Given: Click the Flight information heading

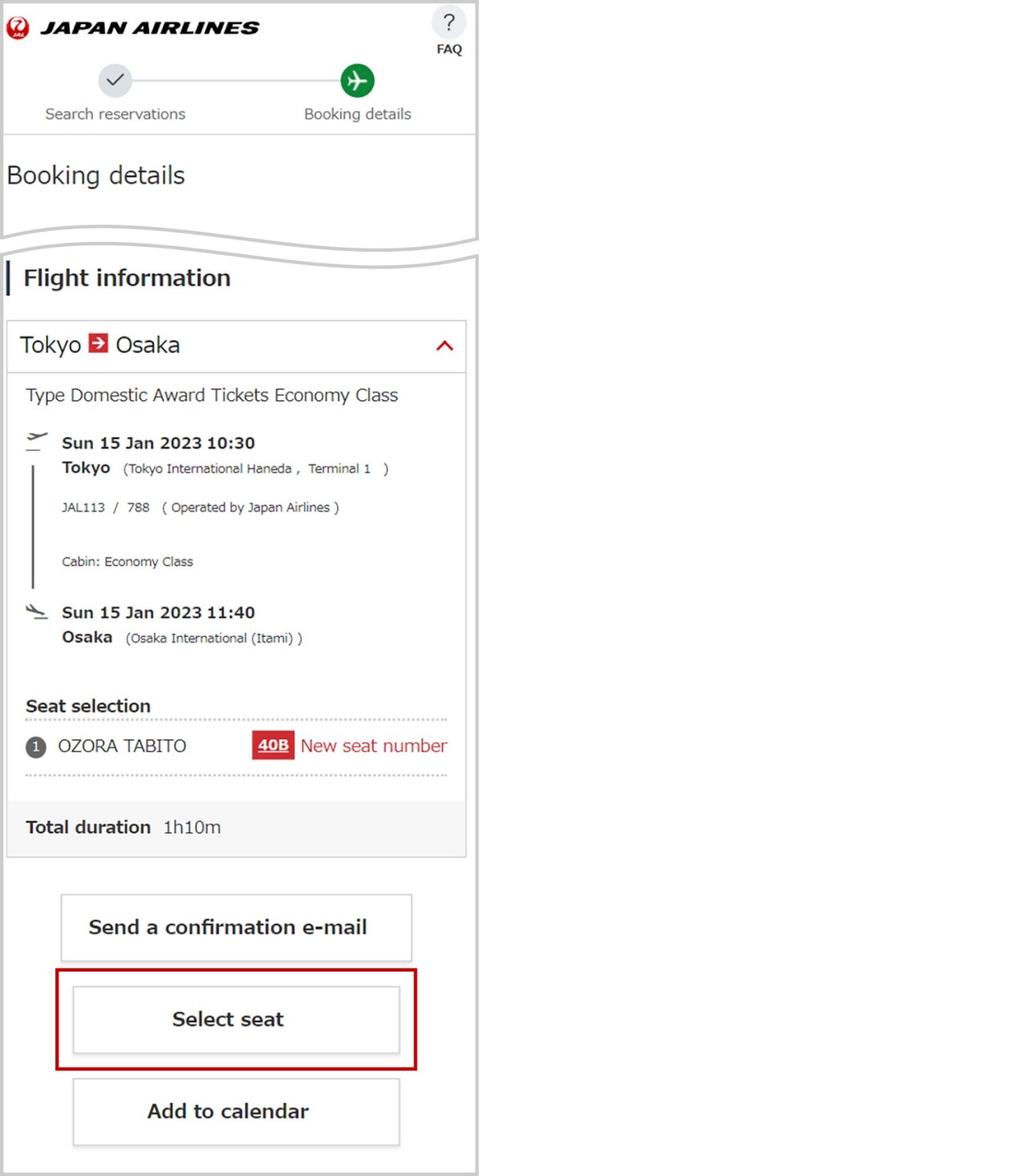Looking at the screenshot, I should point(127,278).
